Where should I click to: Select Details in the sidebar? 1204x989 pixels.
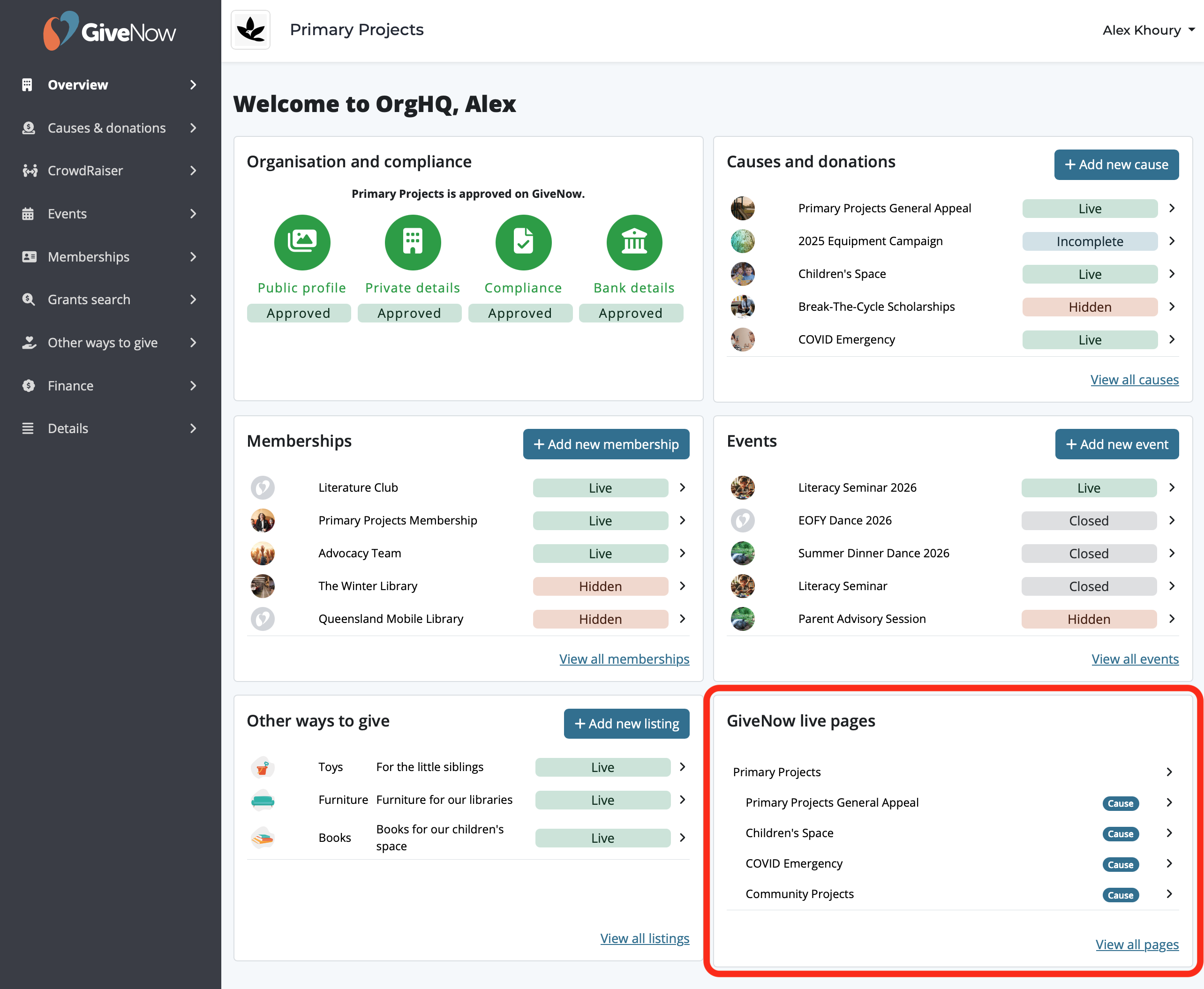[x=68, y=428]
